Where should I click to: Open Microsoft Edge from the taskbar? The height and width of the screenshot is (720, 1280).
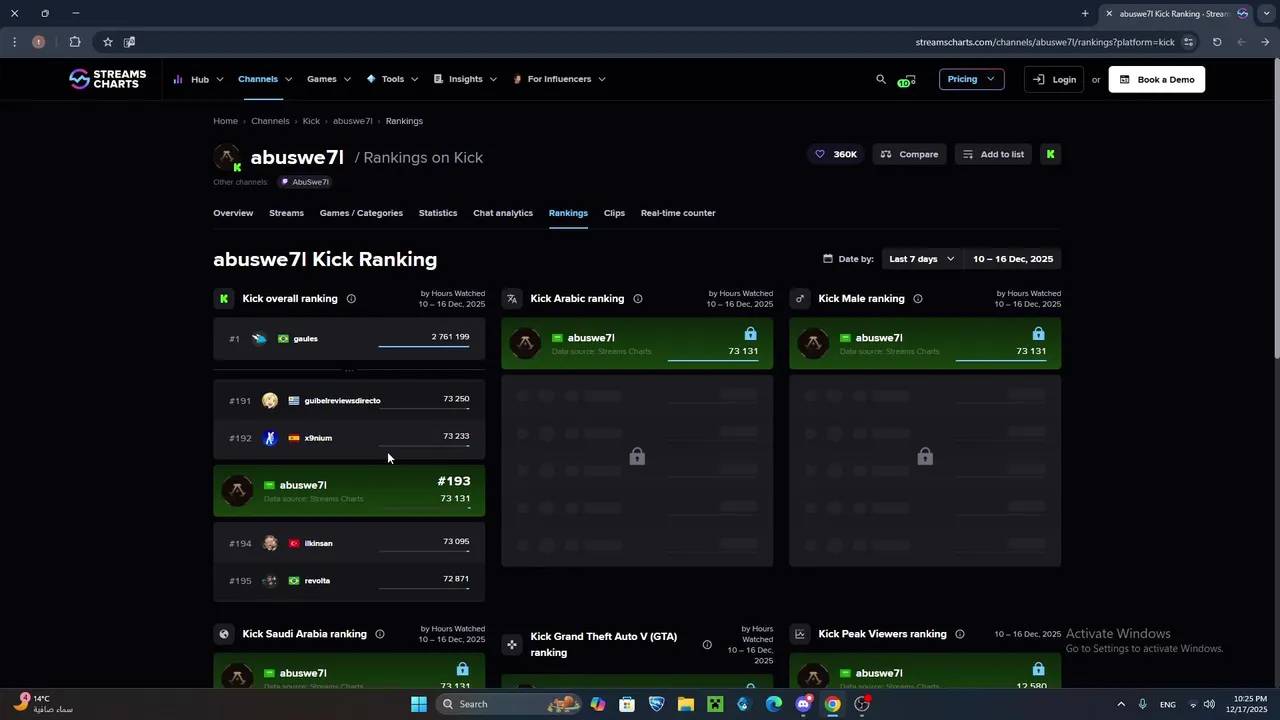click(x=774, y=704)
